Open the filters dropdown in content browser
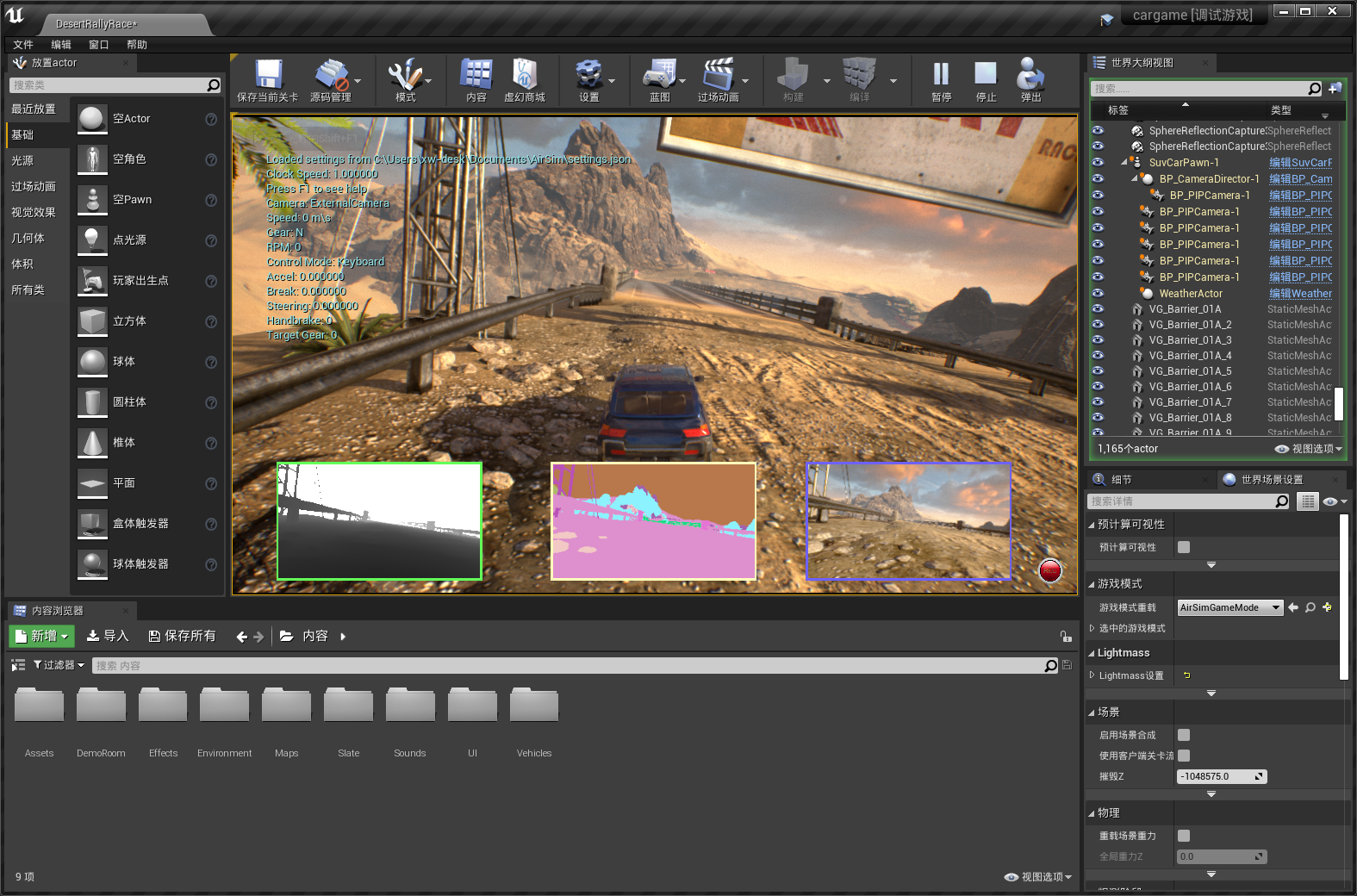The height and width of the screenshot is (896, 1357). (x=59, y=665)
